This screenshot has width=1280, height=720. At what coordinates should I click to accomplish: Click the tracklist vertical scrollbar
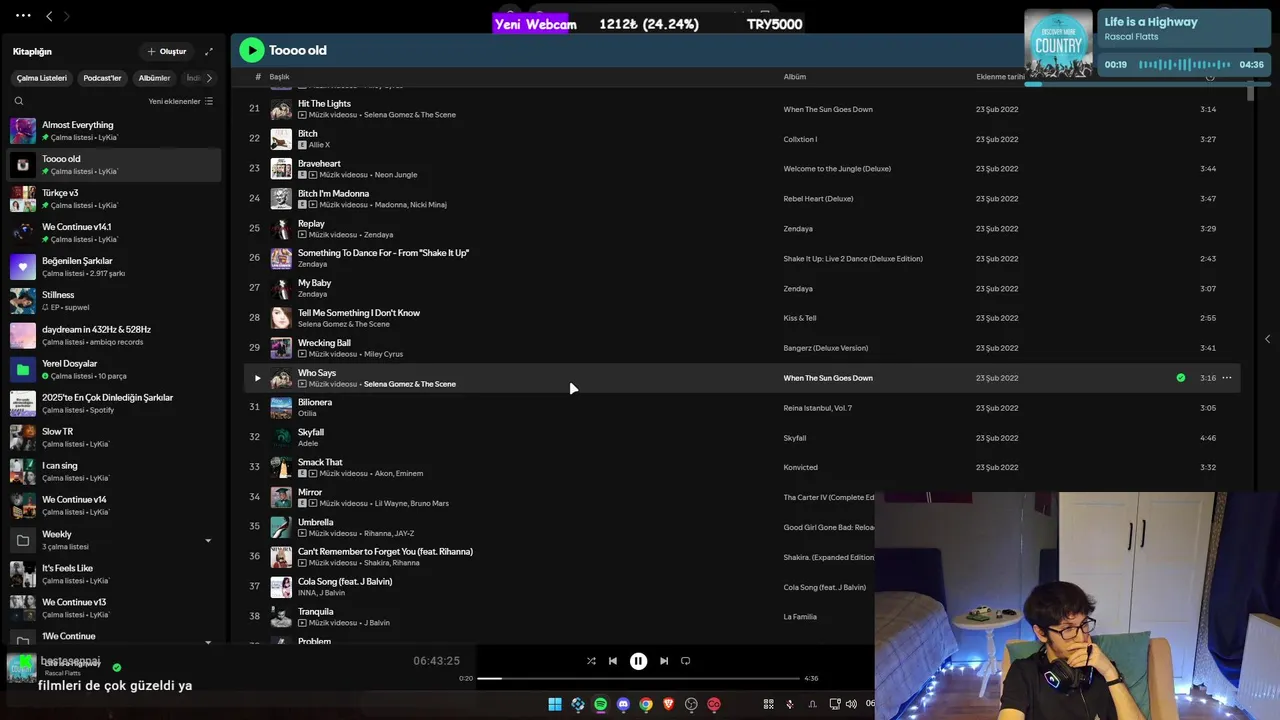1250,93
